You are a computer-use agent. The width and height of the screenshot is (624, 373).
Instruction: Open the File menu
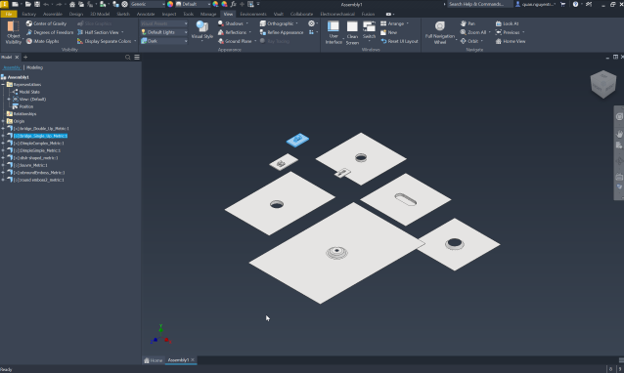click(9, 14)
